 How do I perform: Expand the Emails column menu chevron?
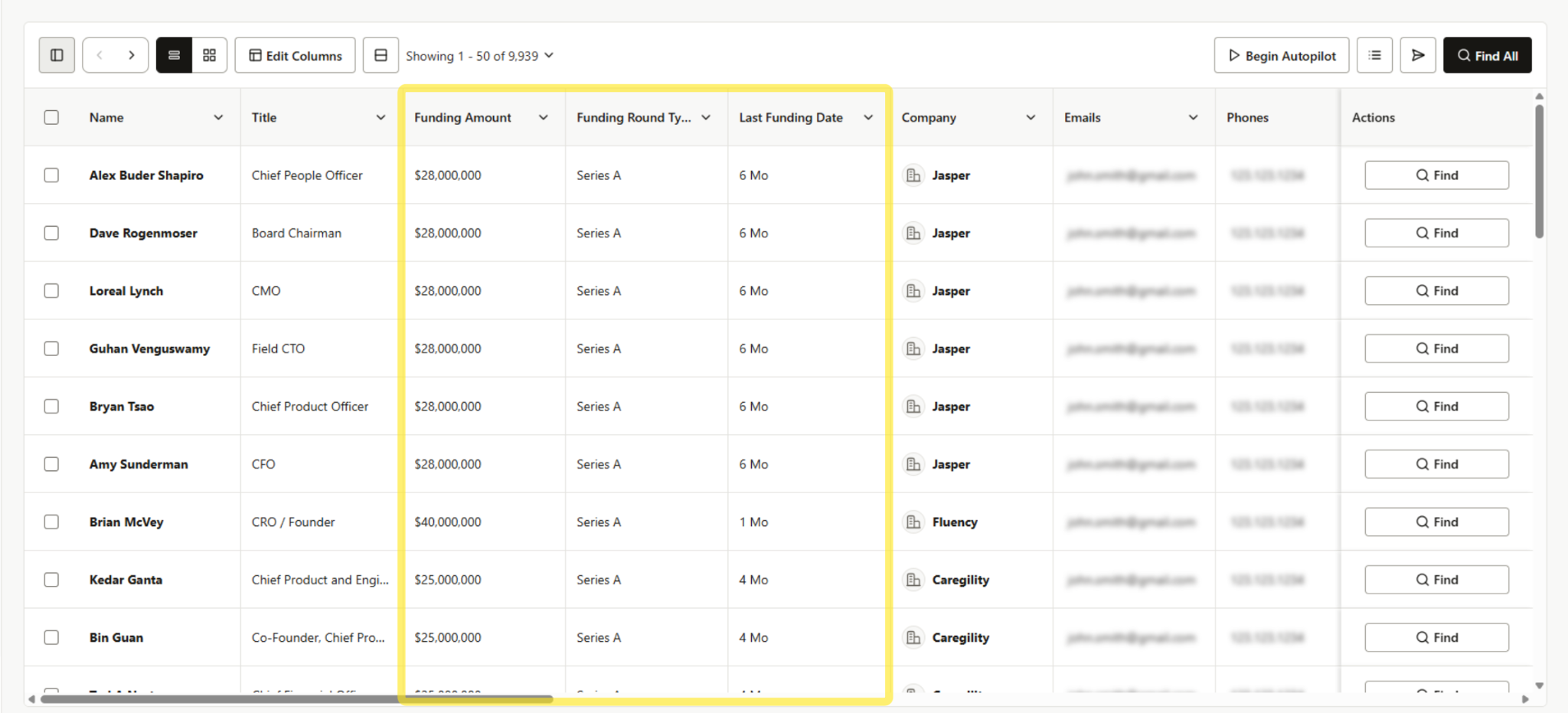tap(1193, 117)
